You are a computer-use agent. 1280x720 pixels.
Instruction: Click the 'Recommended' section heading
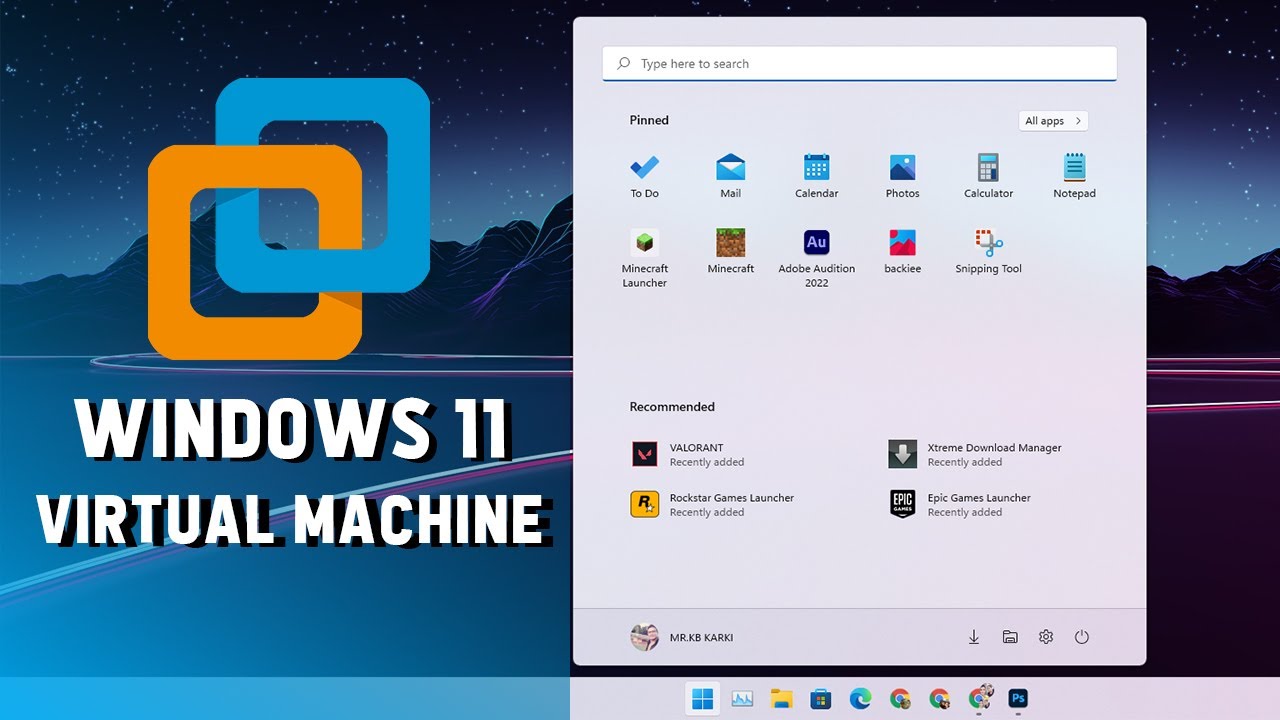click(x=672, y=407)
